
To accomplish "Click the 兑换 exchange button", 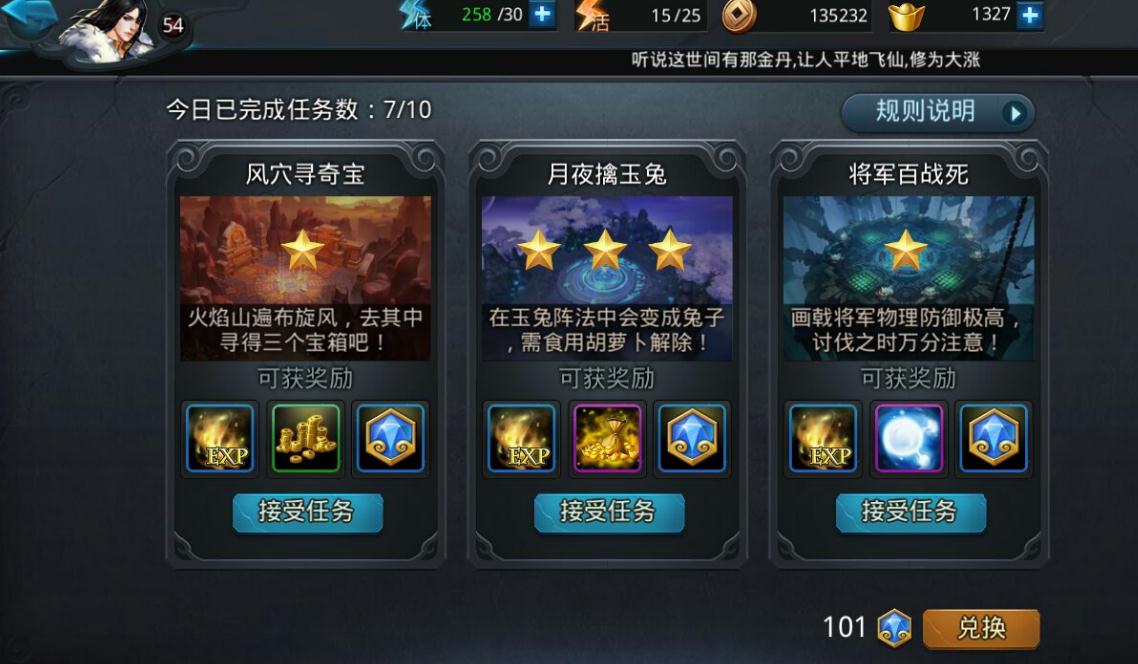I will [x=981, y=628].
